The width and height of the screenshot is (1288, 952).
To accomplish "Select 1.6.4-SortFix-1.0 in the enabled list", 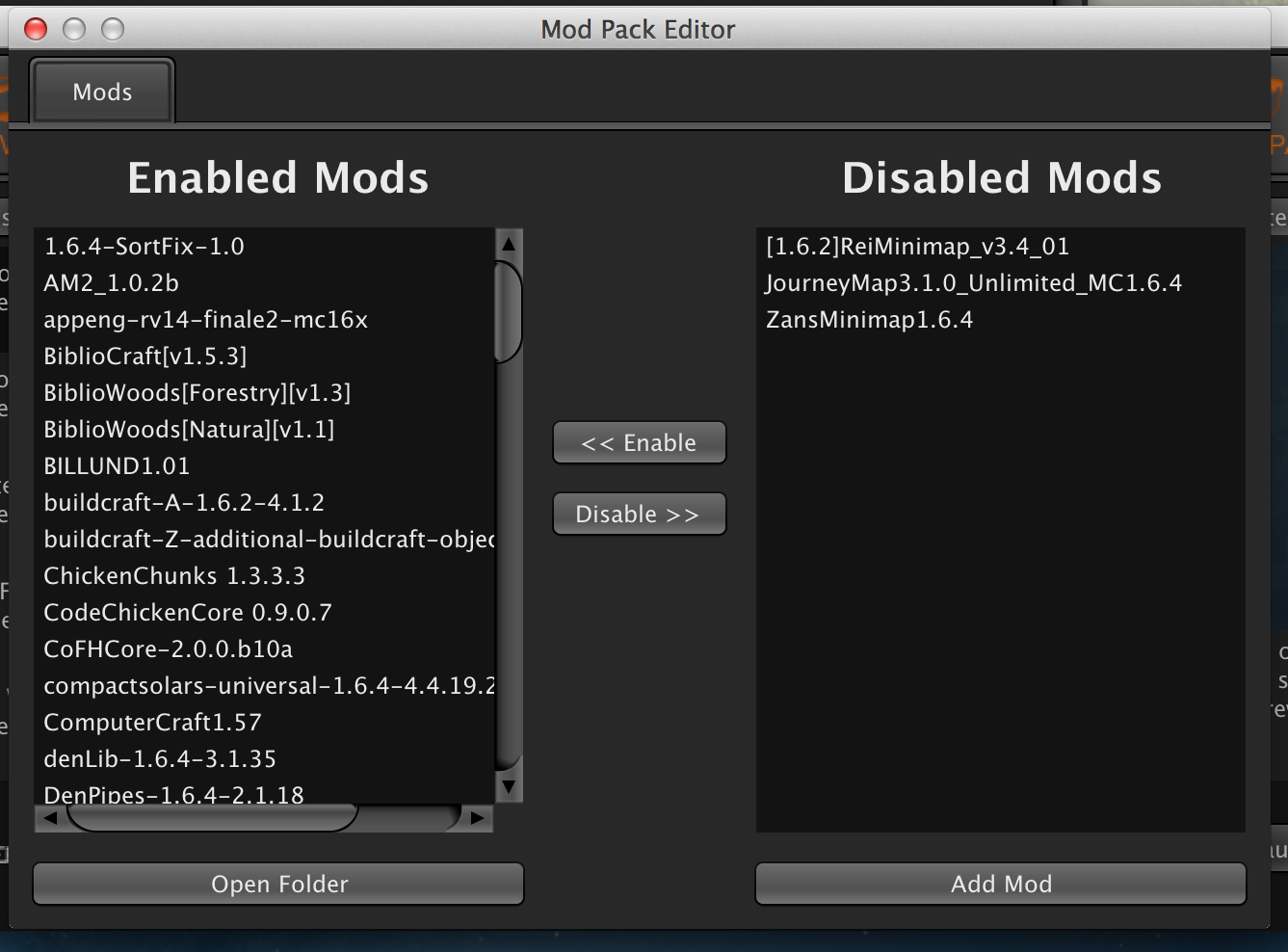I will click(265, 247).
